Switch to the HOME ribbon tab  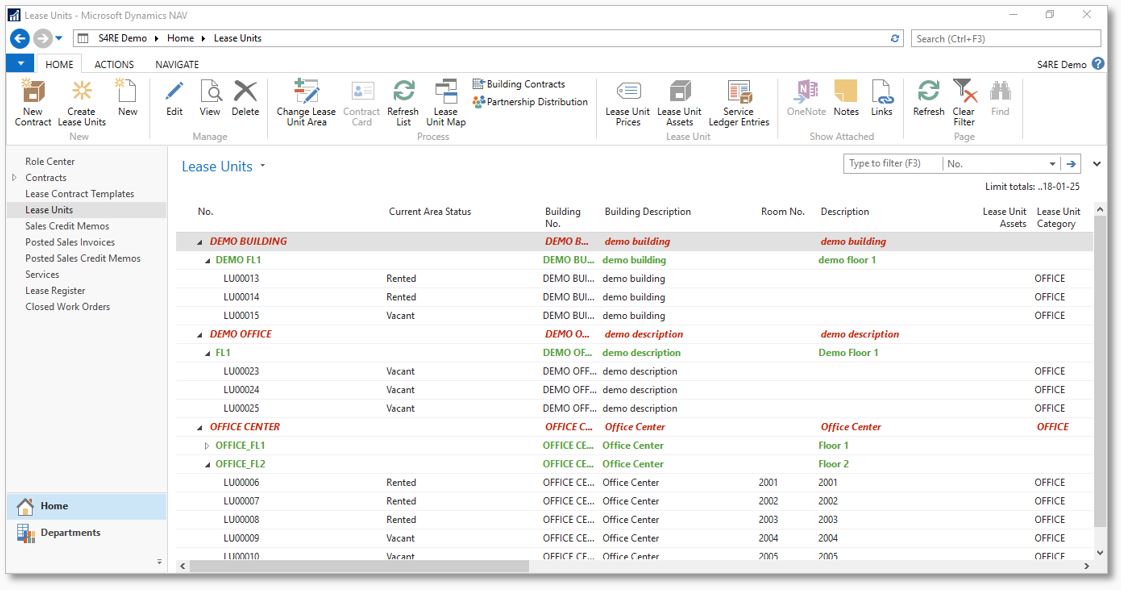[x=59, y=64]
